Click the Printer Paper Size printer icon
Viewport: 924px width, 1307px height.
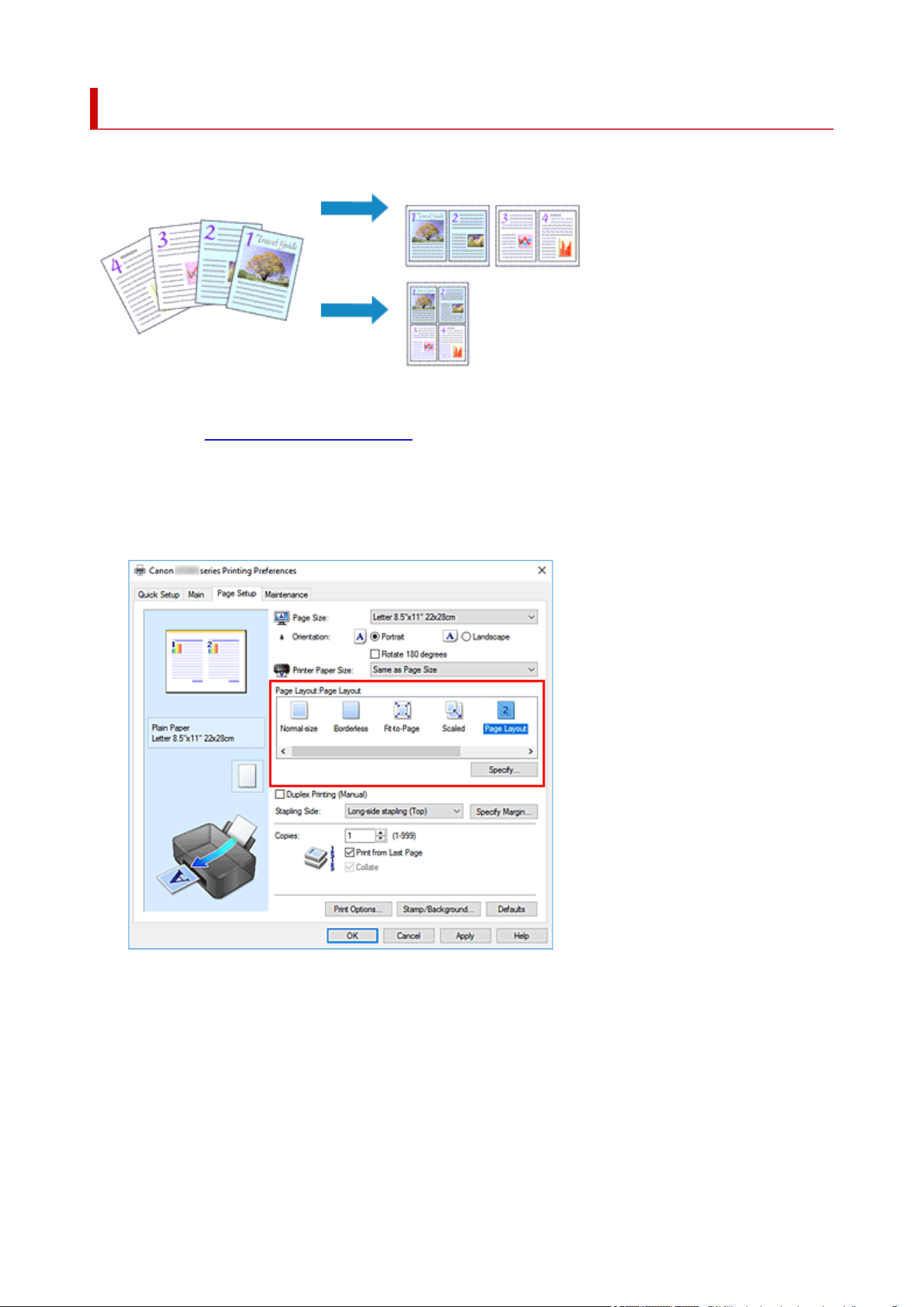[x=282, y=670]
